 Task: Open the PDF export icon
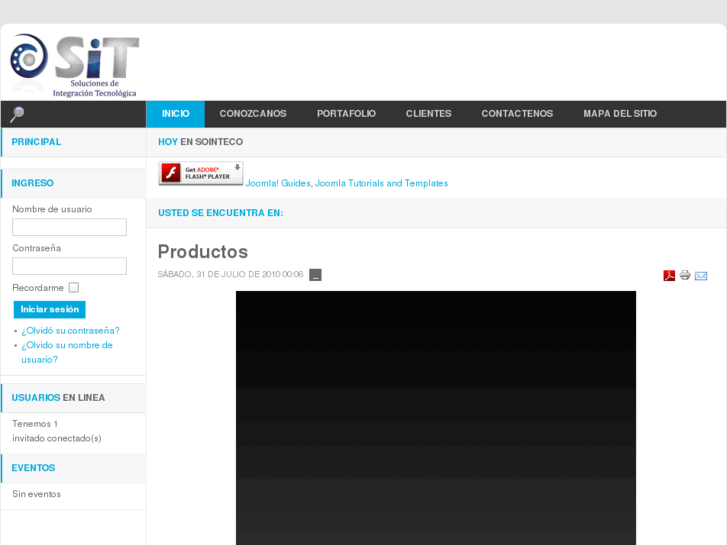tap(669, 276)
